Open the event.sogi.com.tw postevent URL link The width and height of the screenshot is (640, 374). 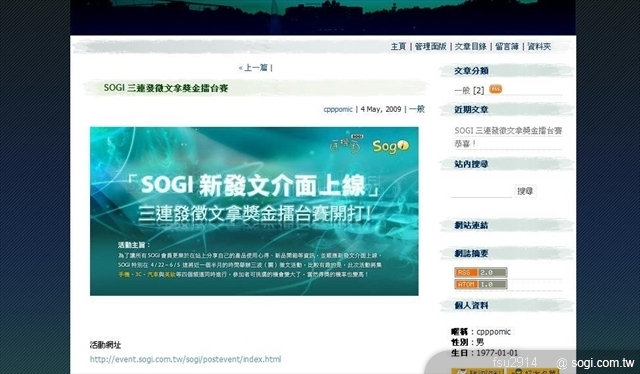(x=185, y=359)
